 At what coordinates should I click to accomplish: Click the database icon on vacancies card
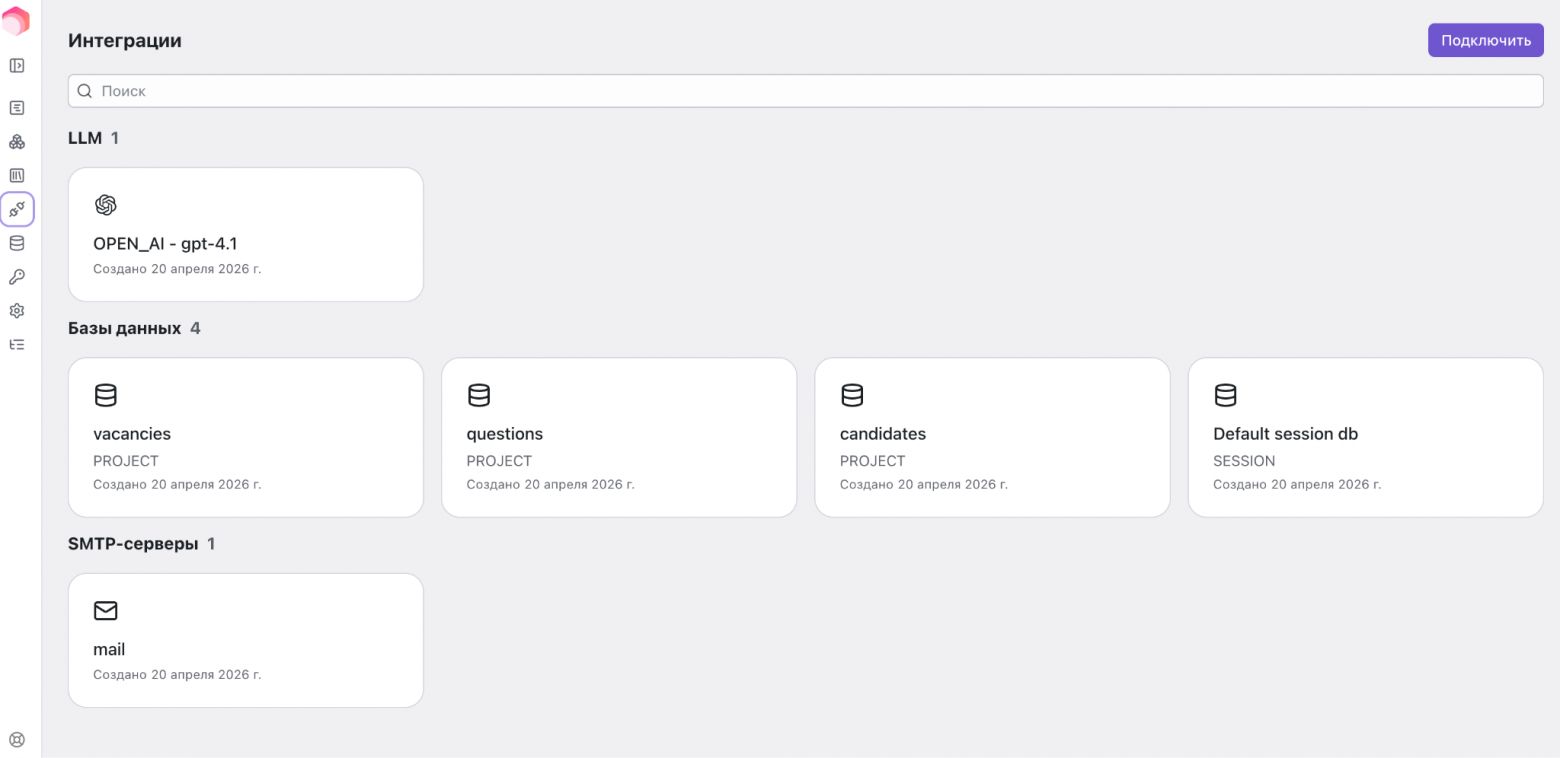[106, 395]
